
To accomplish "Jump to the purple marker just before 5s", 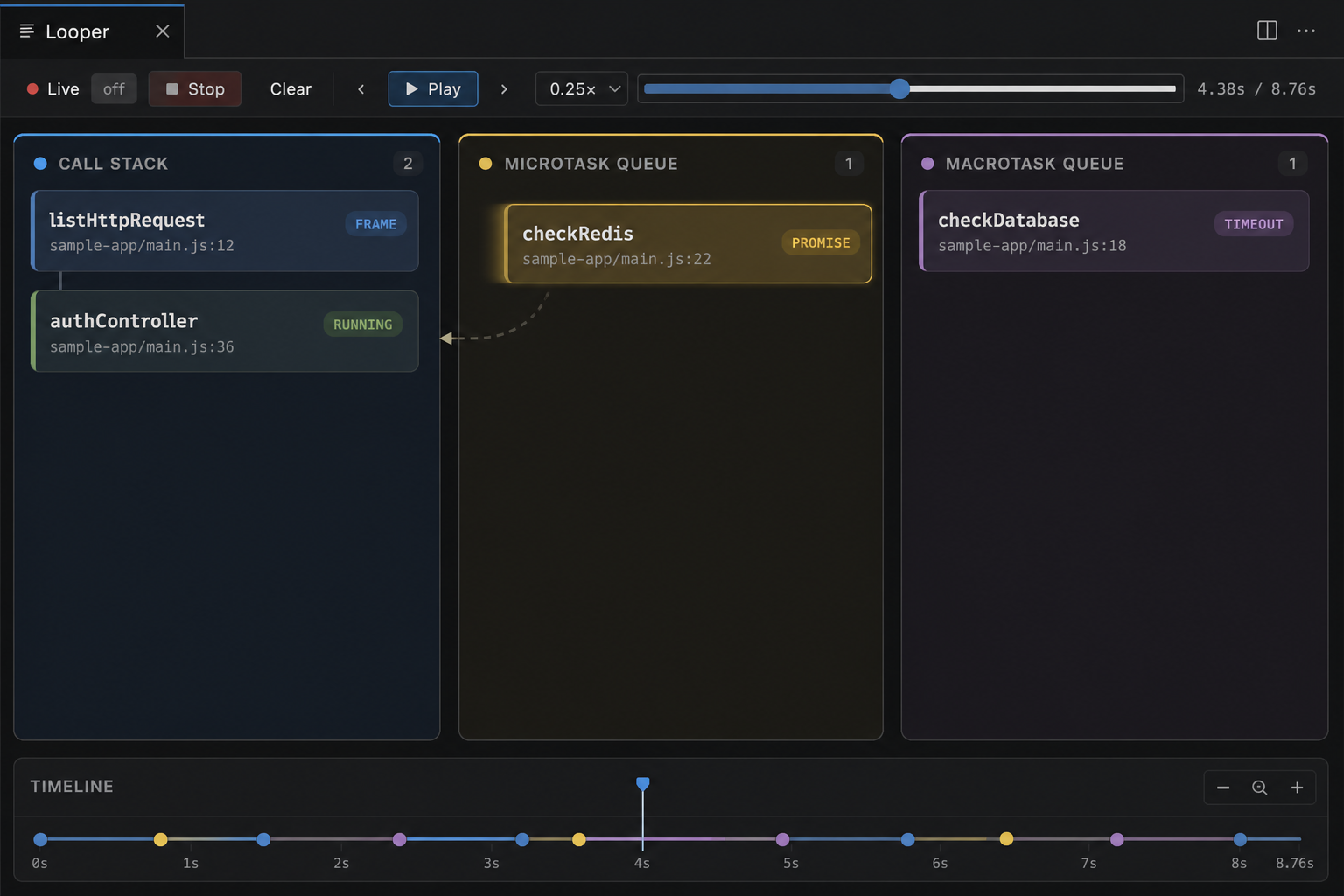I will (x=782, y=839).
